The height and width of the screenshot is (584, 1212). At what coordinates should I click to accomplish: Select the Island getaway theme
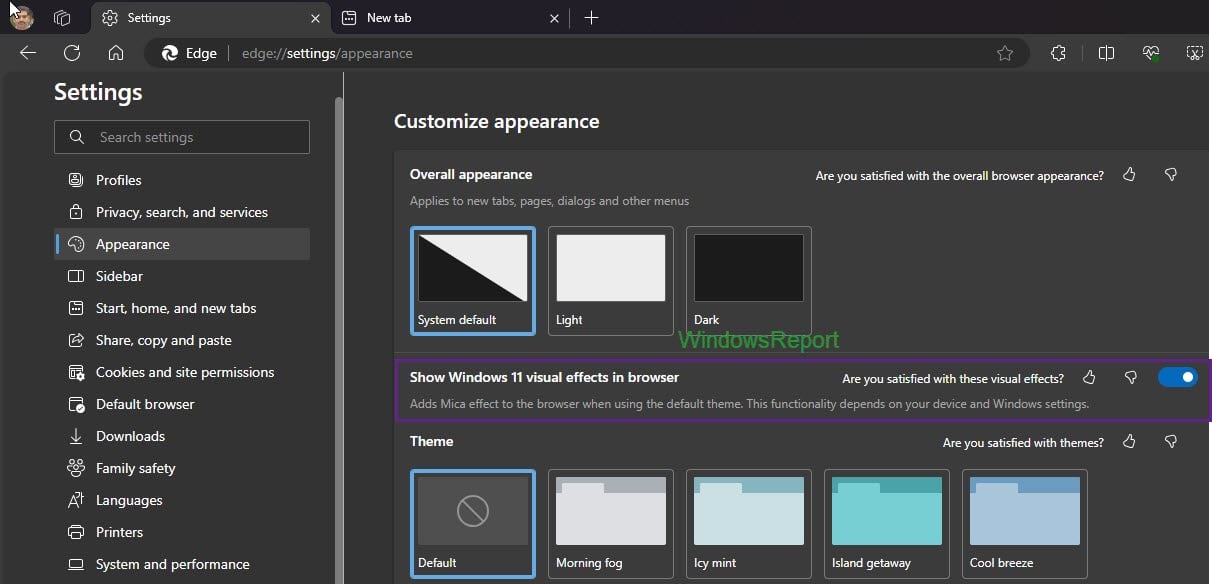click(887, 524)
